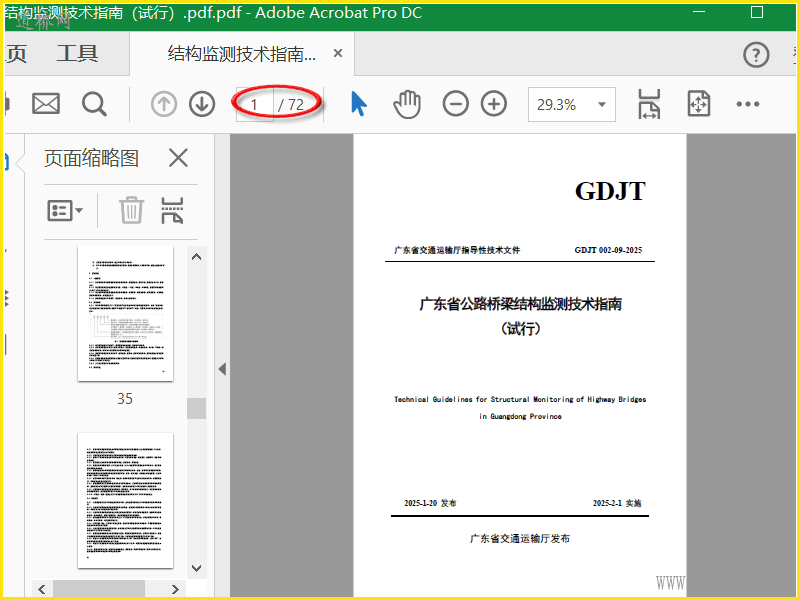Click the thumbnail panel page layout icon
The width and height of the screenshot is (800, 600).
(x=172, y=210)
